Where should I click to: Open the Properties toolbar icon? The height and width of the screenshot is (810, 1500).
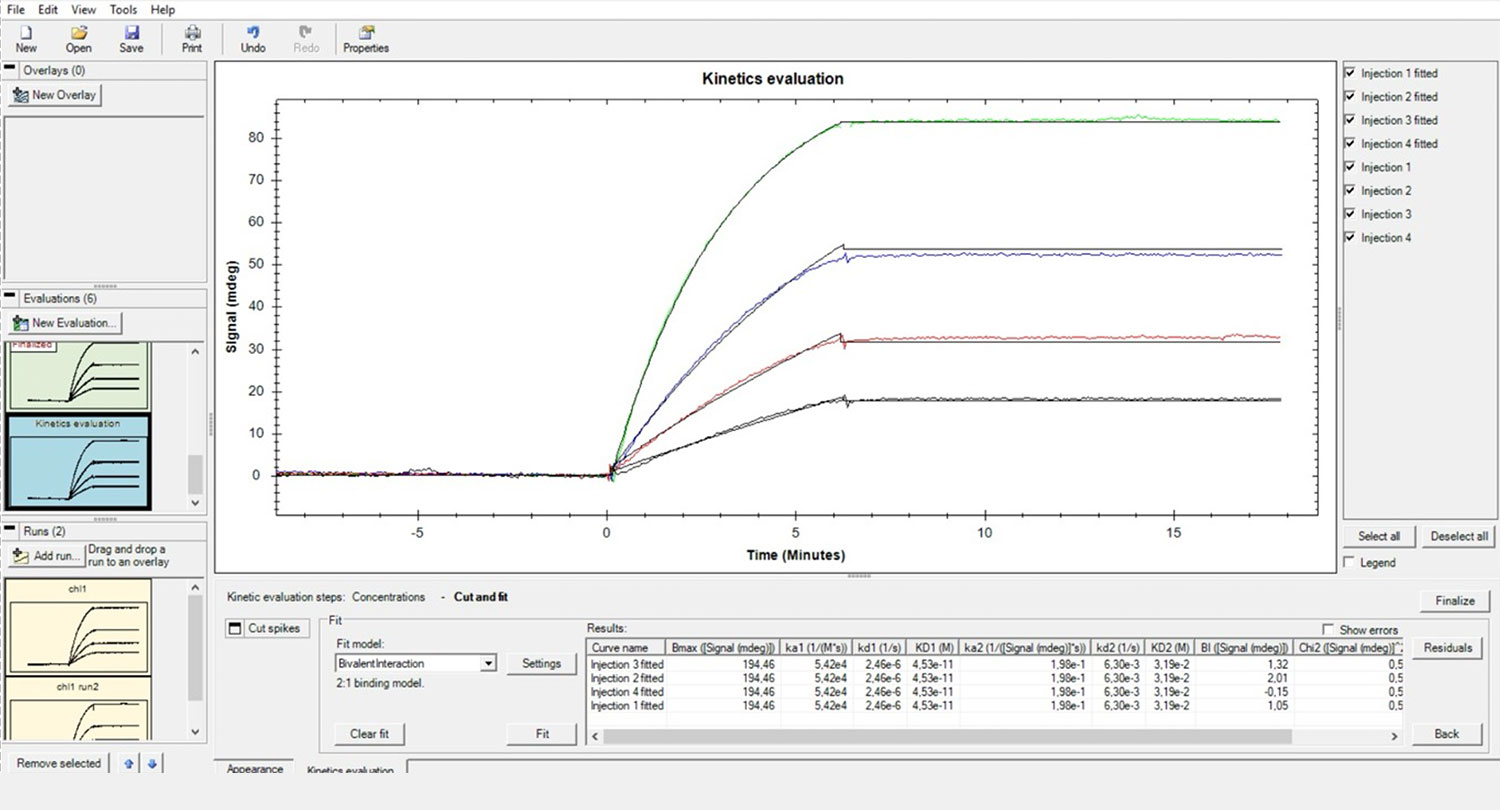[366, 33]
